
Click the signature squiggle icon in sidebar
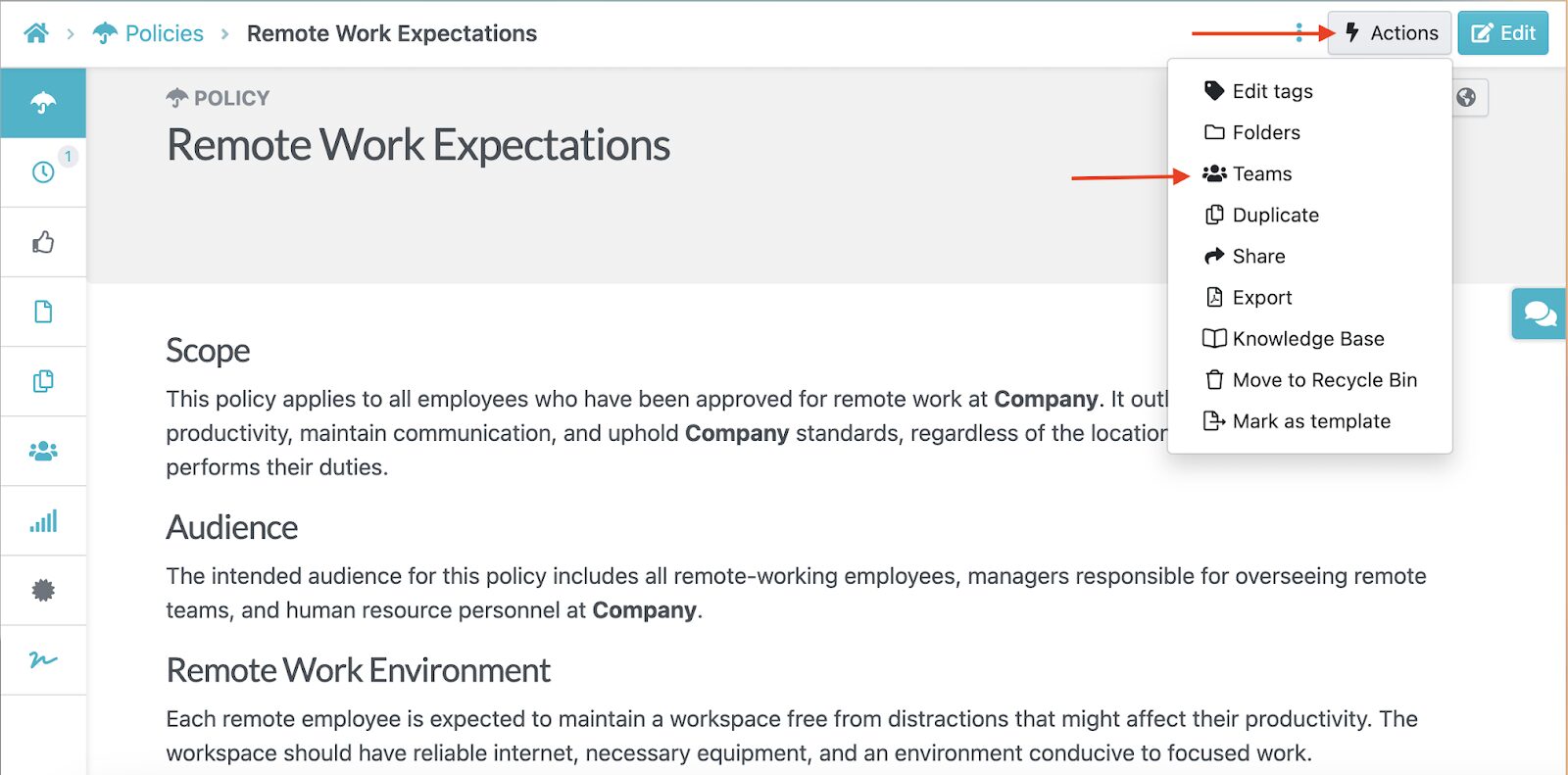[x=43, y=660]
